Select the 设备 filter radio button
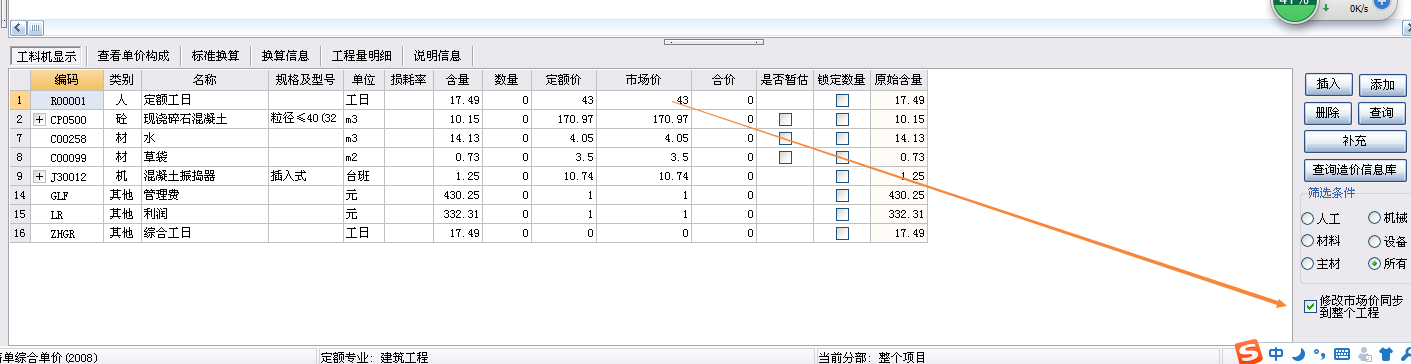 [x=1375, y=241]
